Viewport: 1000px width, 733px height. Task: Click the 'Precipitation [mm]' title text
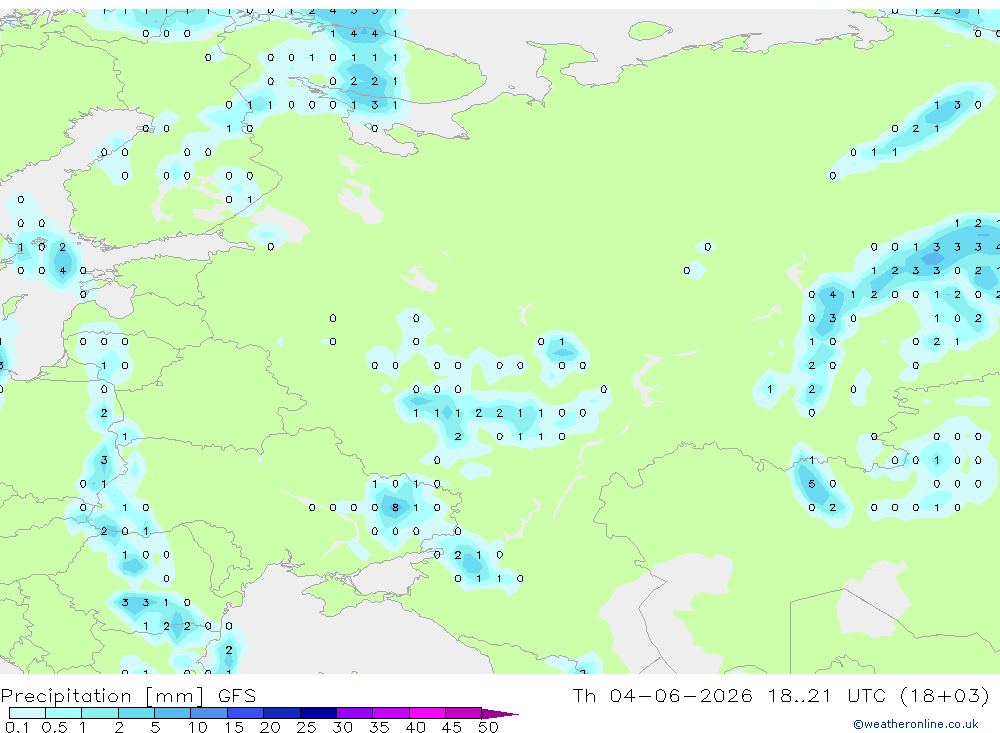(x=102, y=695)
